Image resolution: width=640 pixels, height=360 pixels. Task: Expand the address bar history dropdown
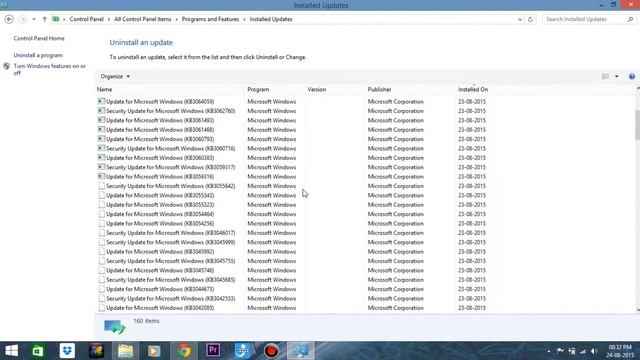click(x=520, y=19)
